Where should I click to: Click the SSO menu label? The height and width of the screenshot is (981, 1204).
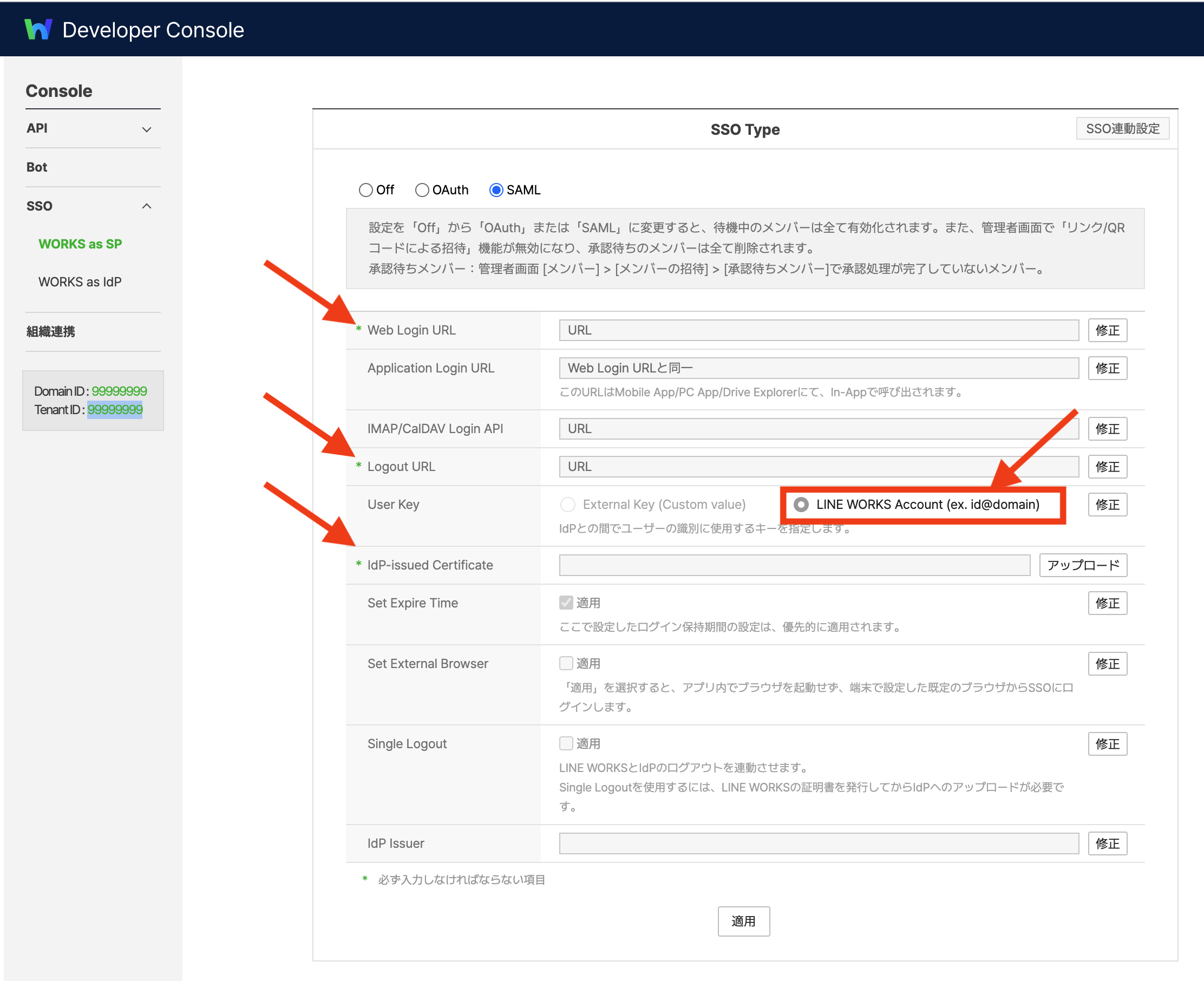[40, 206]
